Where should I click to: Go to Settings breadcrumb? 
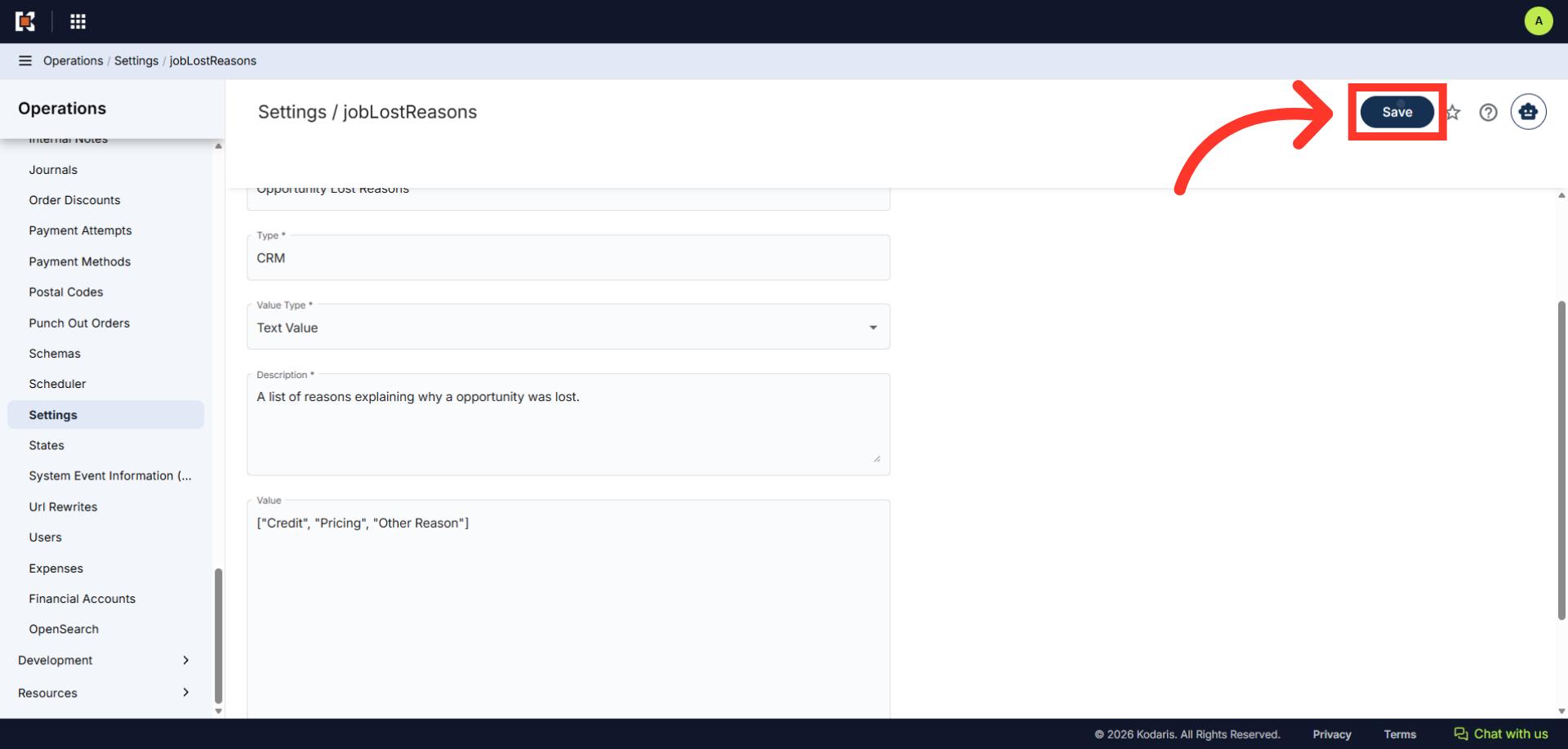tap(136, 60)
